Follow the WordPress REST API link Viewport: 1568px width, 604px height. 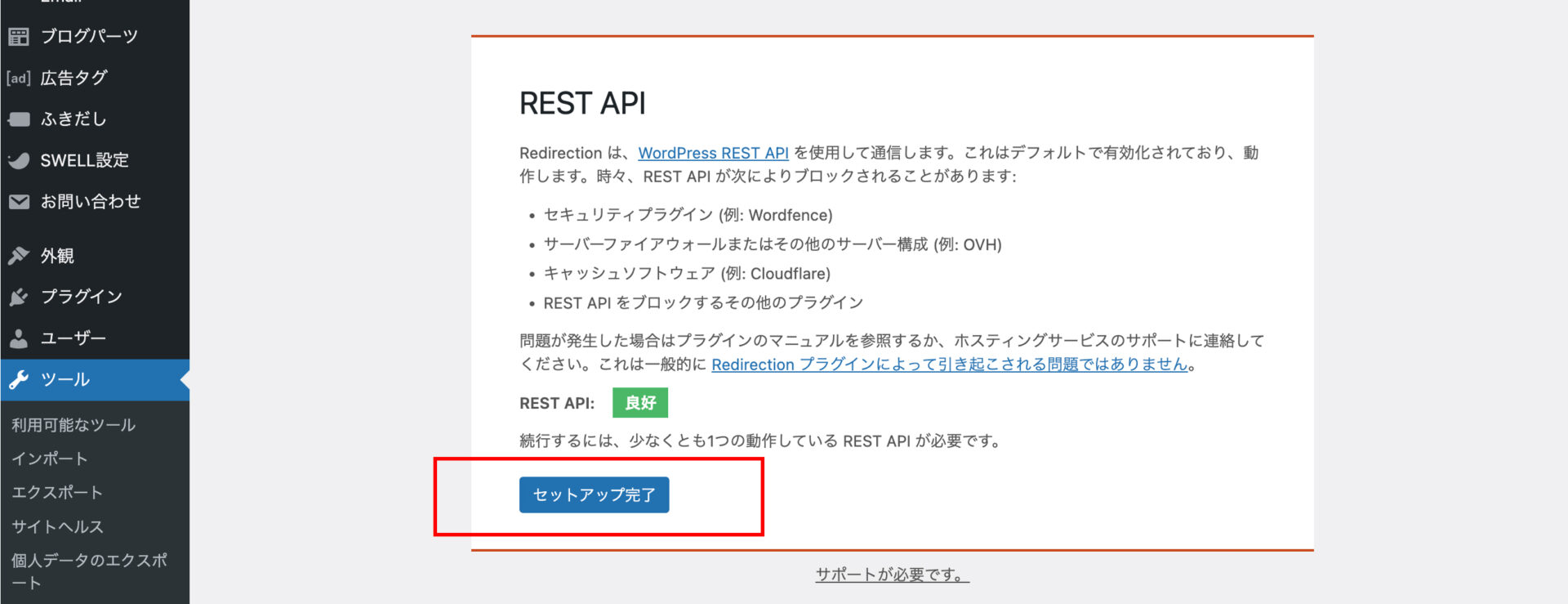click(x=713, y=153)
